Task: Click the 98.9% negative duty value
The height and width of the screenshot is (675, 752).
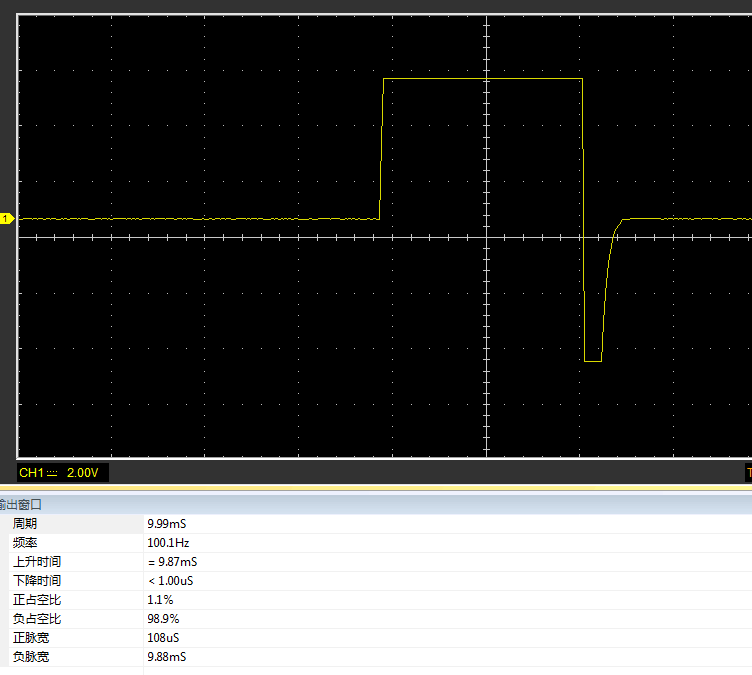Action: pyautogui.click(x=163, y=619)
